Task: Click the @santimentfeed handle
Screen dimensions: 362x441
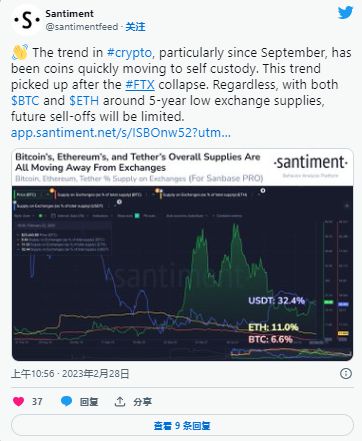Action: pyautogui.click(x=82, y=27)
